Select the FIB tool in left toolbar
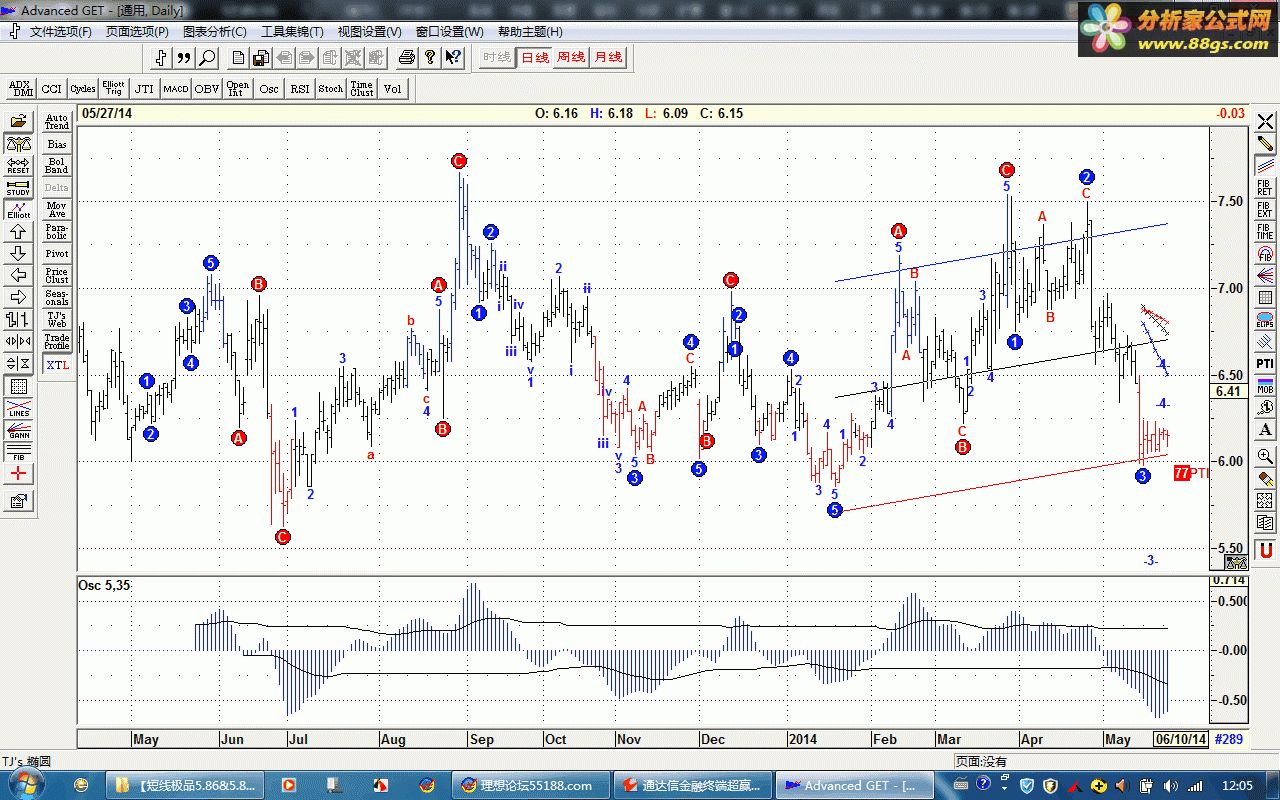This screenshot has width=1280, height=800. point(18,452)
